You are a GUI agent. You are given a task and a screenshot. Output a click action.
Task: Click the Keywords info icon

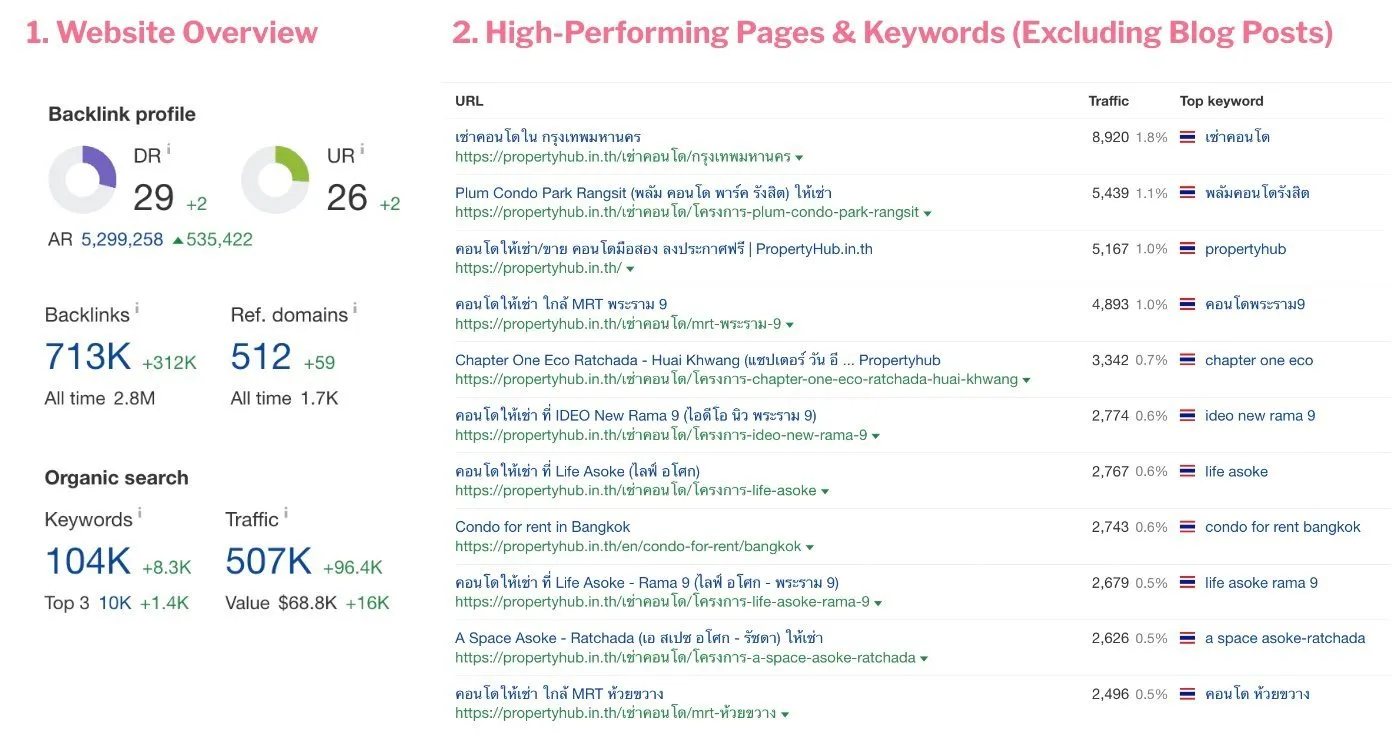click(140, 514)
